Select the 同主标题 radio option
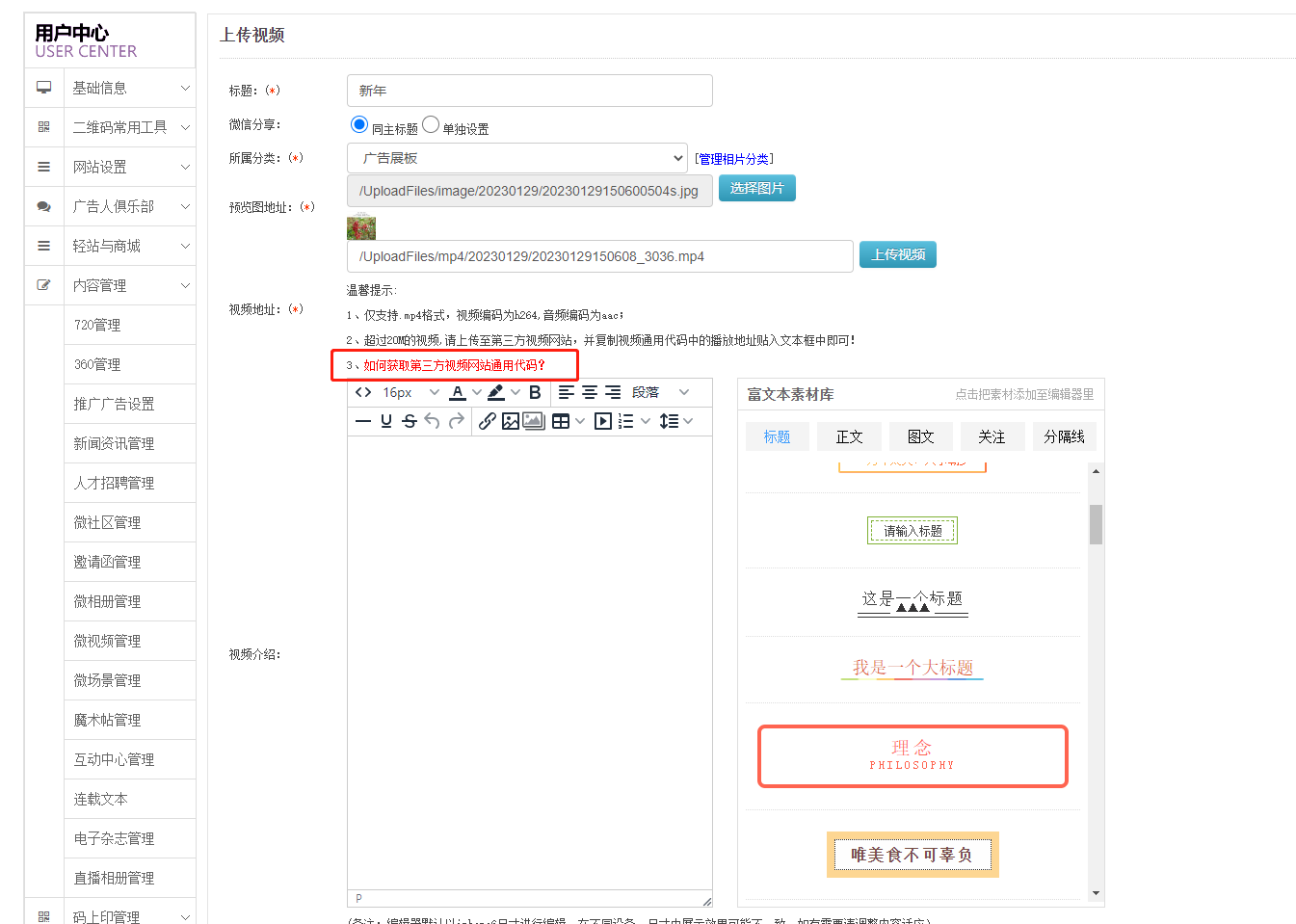 click(359, 124)
